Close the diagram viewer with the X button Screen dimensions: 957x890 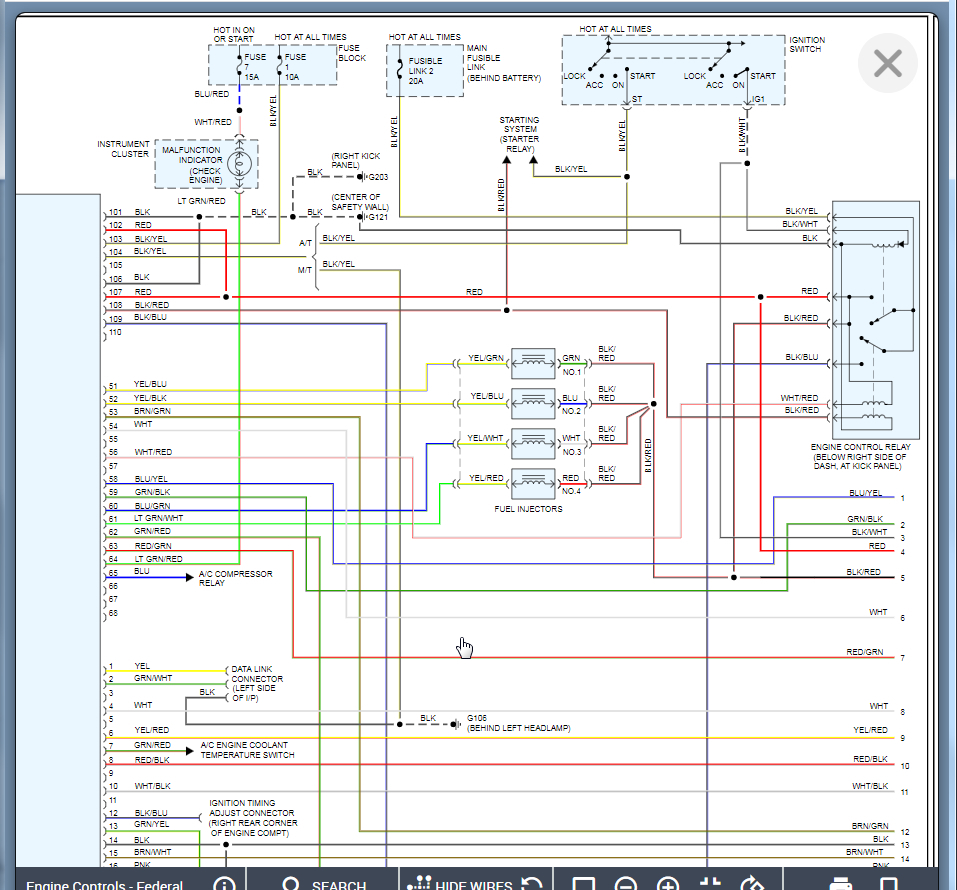(887, 64)
